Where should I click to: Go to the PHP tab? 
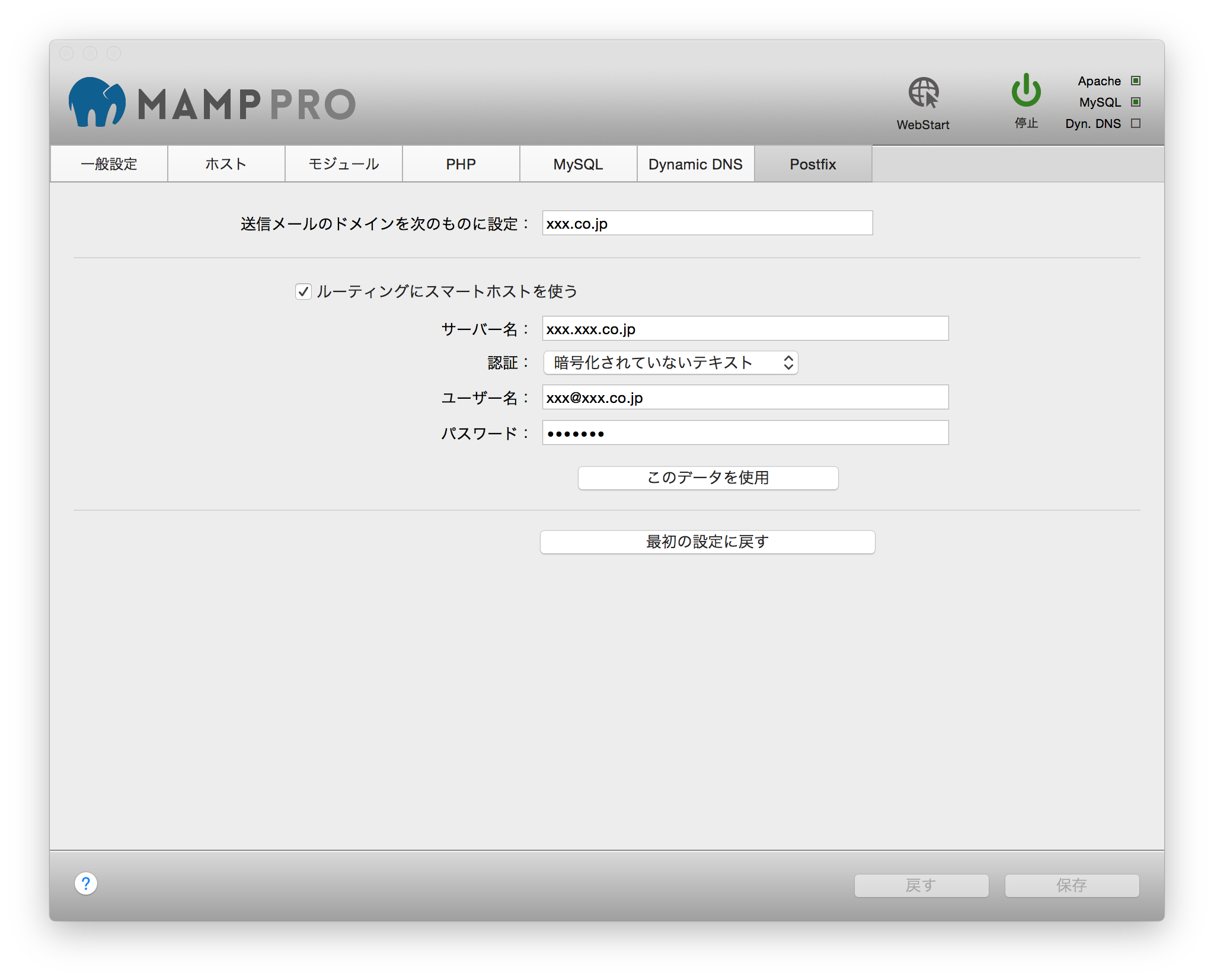461,164
